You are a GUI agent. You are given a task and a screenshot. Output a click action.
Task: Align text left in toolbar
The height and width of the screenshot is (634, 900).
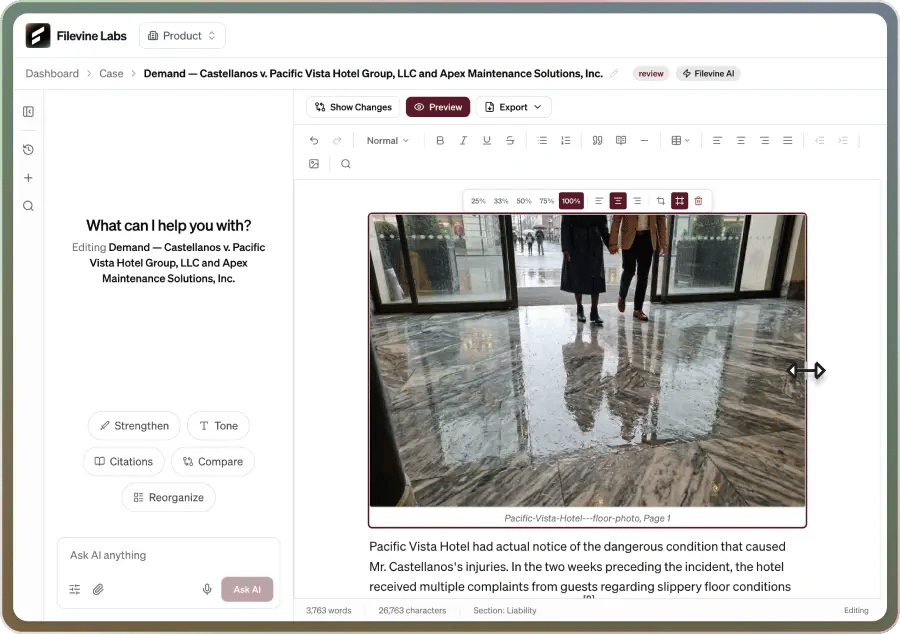(717, 141)
